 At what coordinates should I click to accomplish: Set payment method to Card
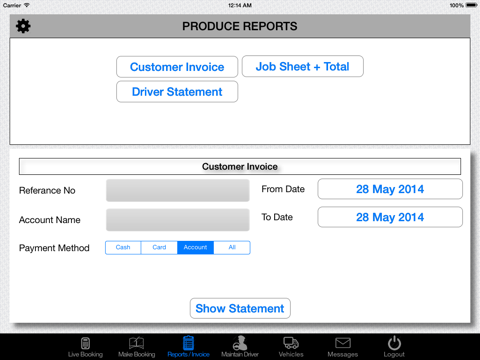pyautogui.click(x=159, y=247)
